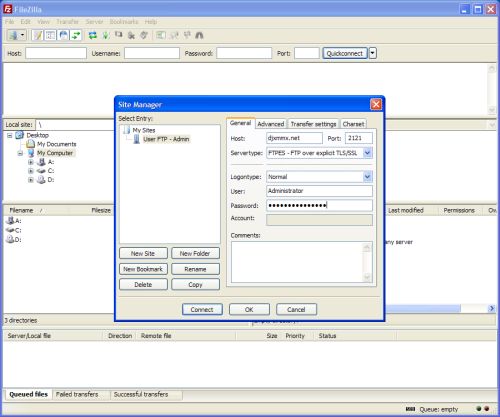Screen dimensions: 500x417
Task: Click the New Folder button
Action: 195,253
